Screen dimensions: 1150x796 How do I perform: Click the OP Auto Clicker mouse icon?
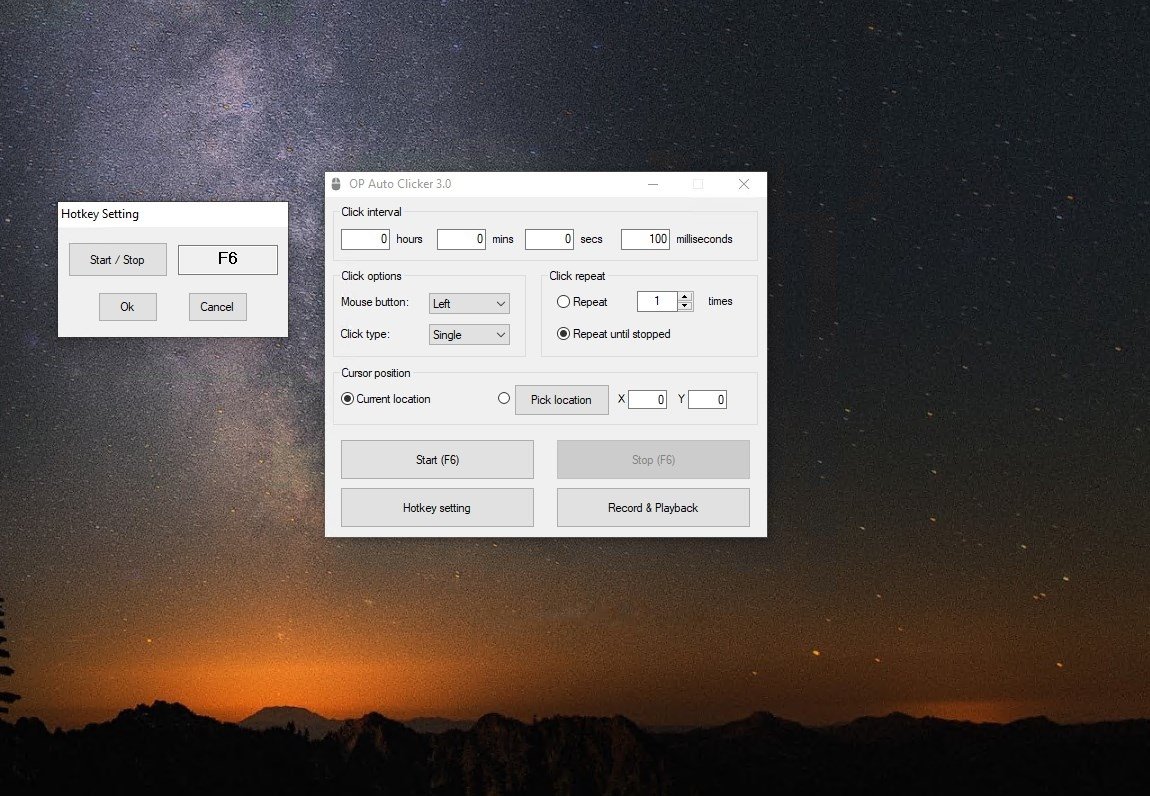point(335,184)
